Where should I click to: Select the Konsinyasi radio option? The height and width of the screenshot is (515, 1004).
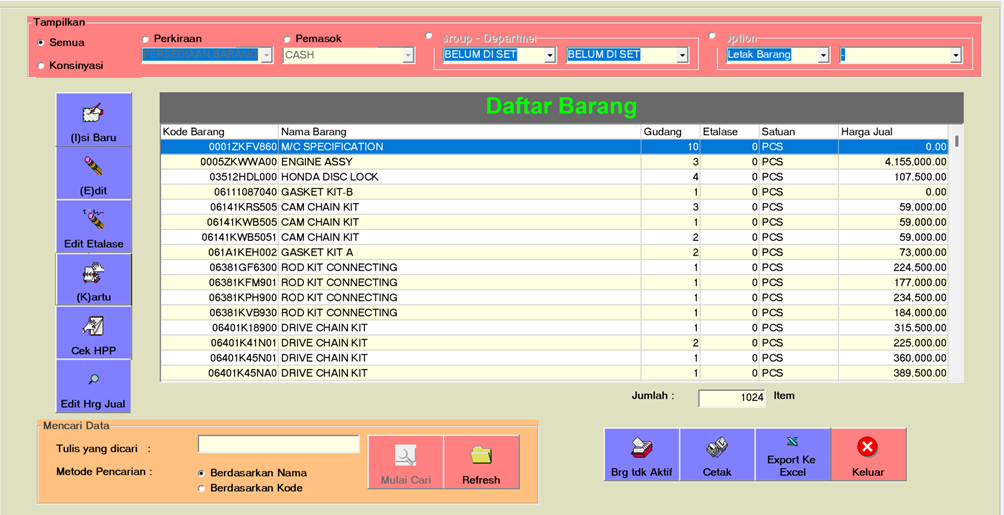(x=41, y=66)
